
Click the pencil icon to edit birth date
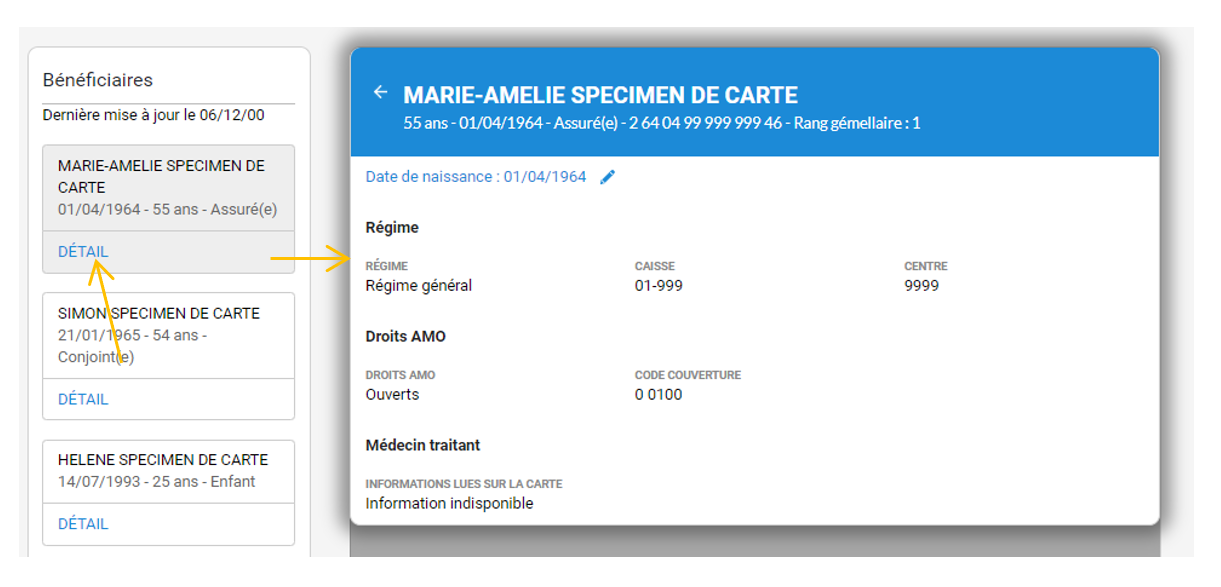coord(608,177)
